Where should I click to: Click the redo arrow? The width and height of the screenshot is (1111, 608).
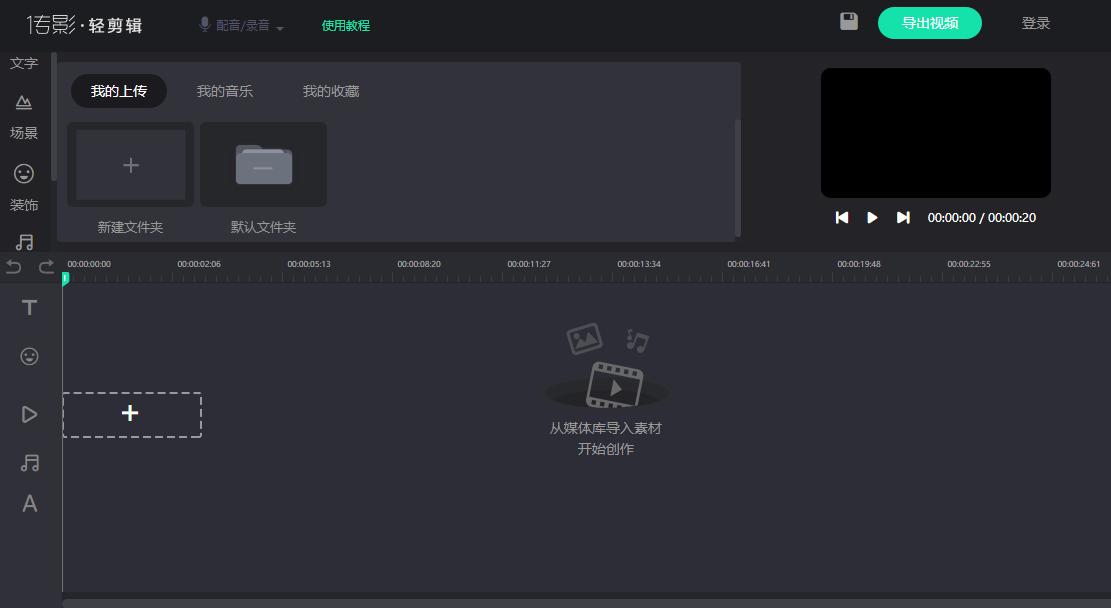(45, 267)
